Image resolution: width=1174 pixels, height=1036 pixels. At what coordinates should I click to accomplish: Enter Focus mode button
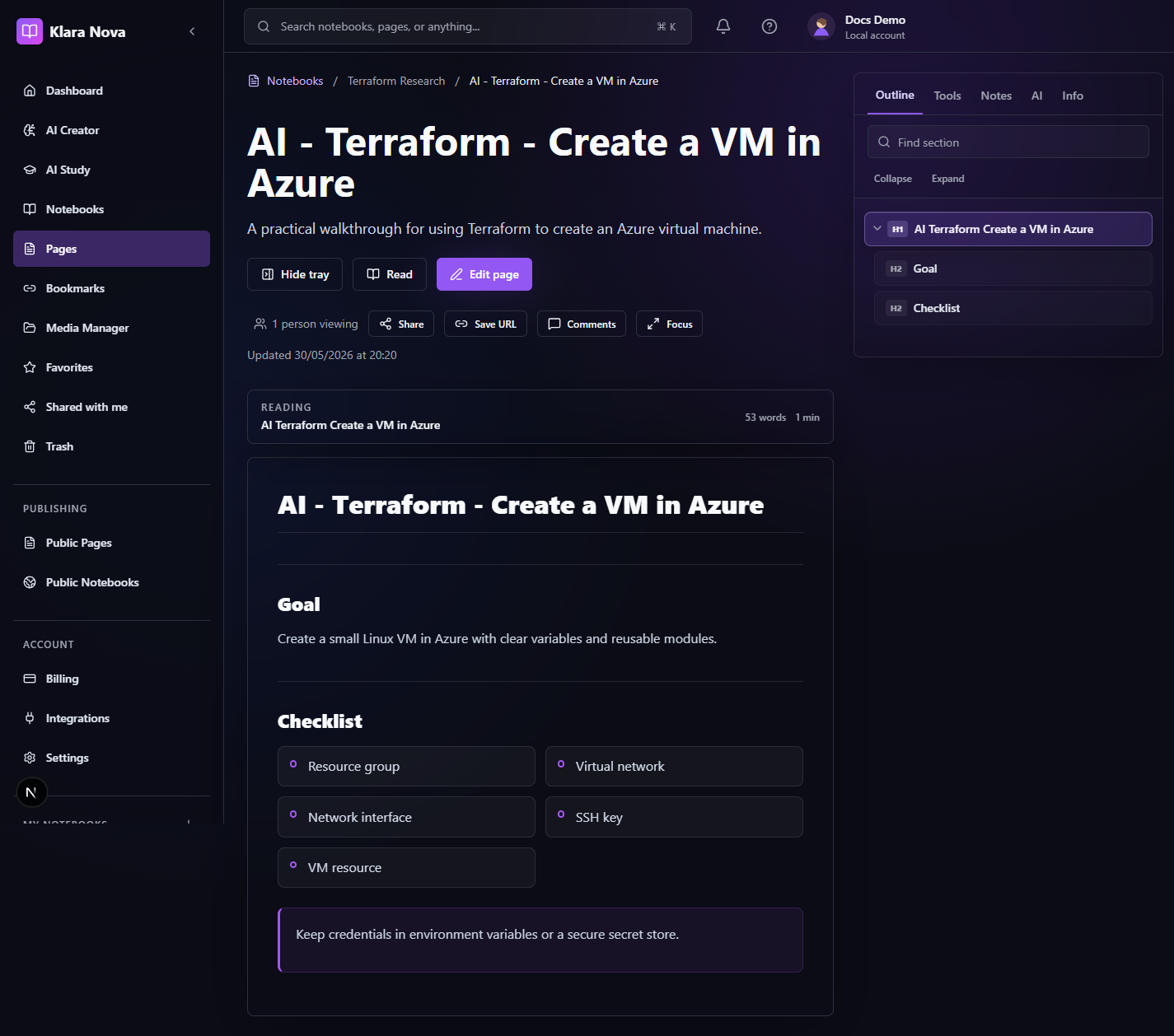(669, 324)
